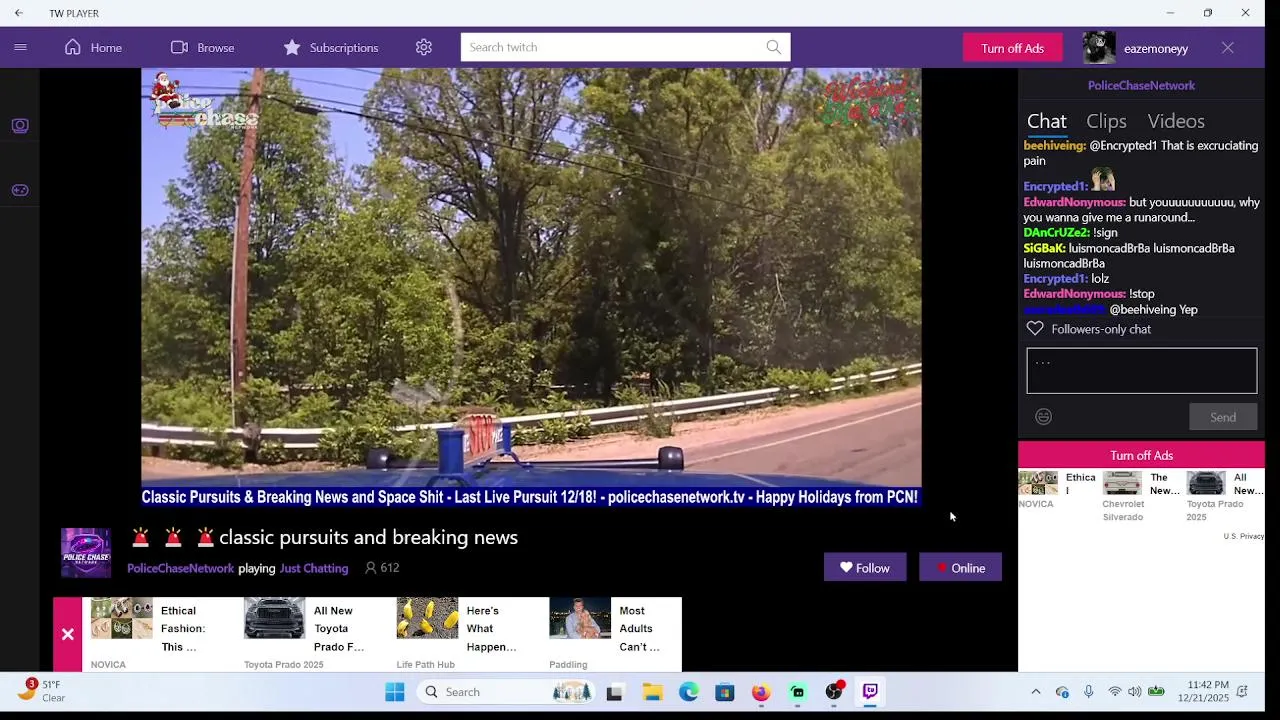Open the Browse section

pyautogui.click(x=202, y=47)
